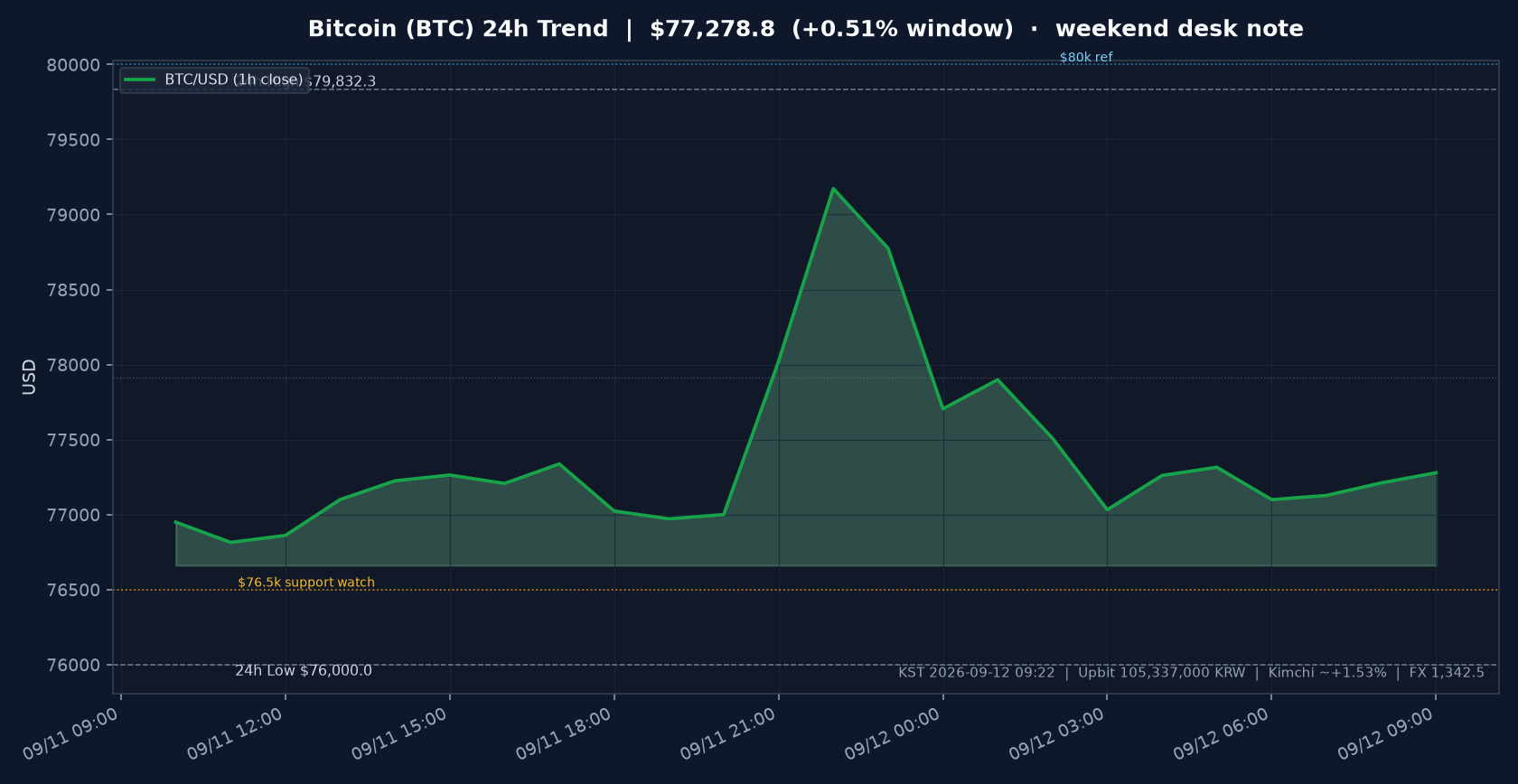Click the "09/11 15:00" x-axis label
Image resolution: width=1518 pixels, height=784 pixels.
(x=399, y=733)
